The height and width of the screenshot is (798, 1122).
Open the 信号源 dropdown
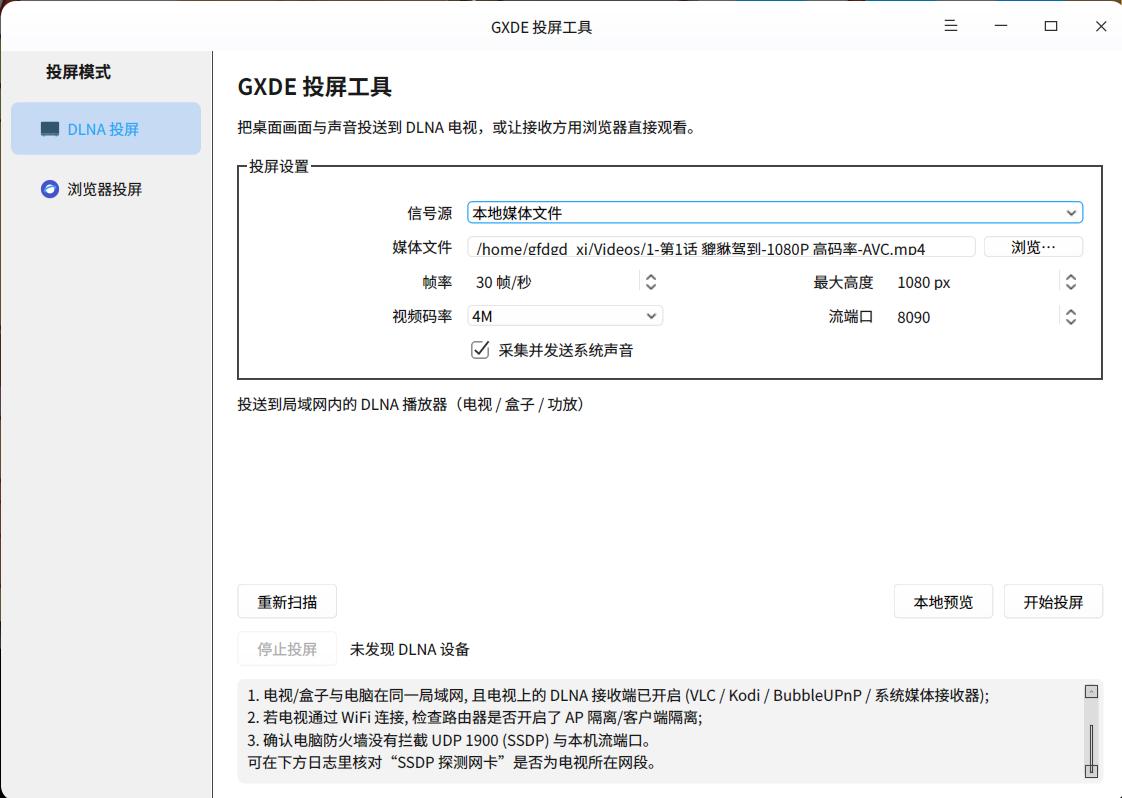775,213
